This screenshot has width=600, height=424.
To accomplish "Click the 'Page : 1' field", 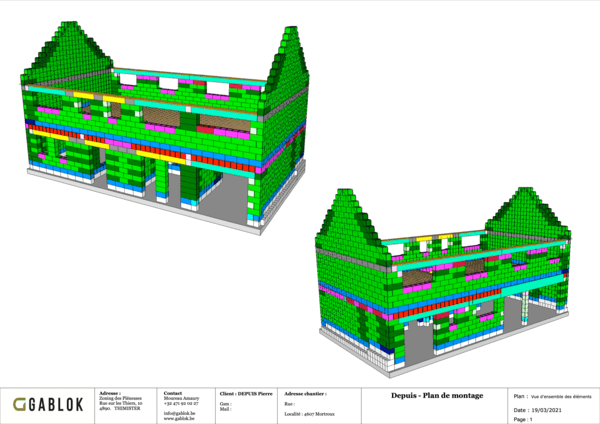I will point(523,419).
